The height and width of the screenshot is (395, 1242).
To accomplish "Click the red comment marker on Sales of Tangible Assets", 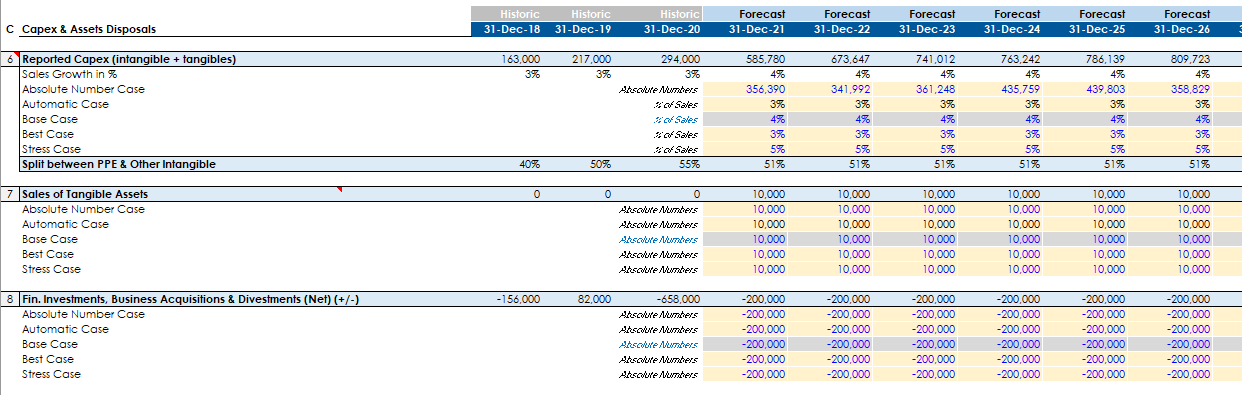I will tap(339, 189).
